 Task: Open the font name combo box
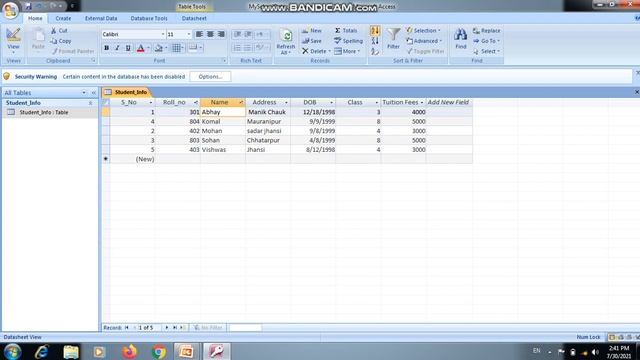coord(133,34)
